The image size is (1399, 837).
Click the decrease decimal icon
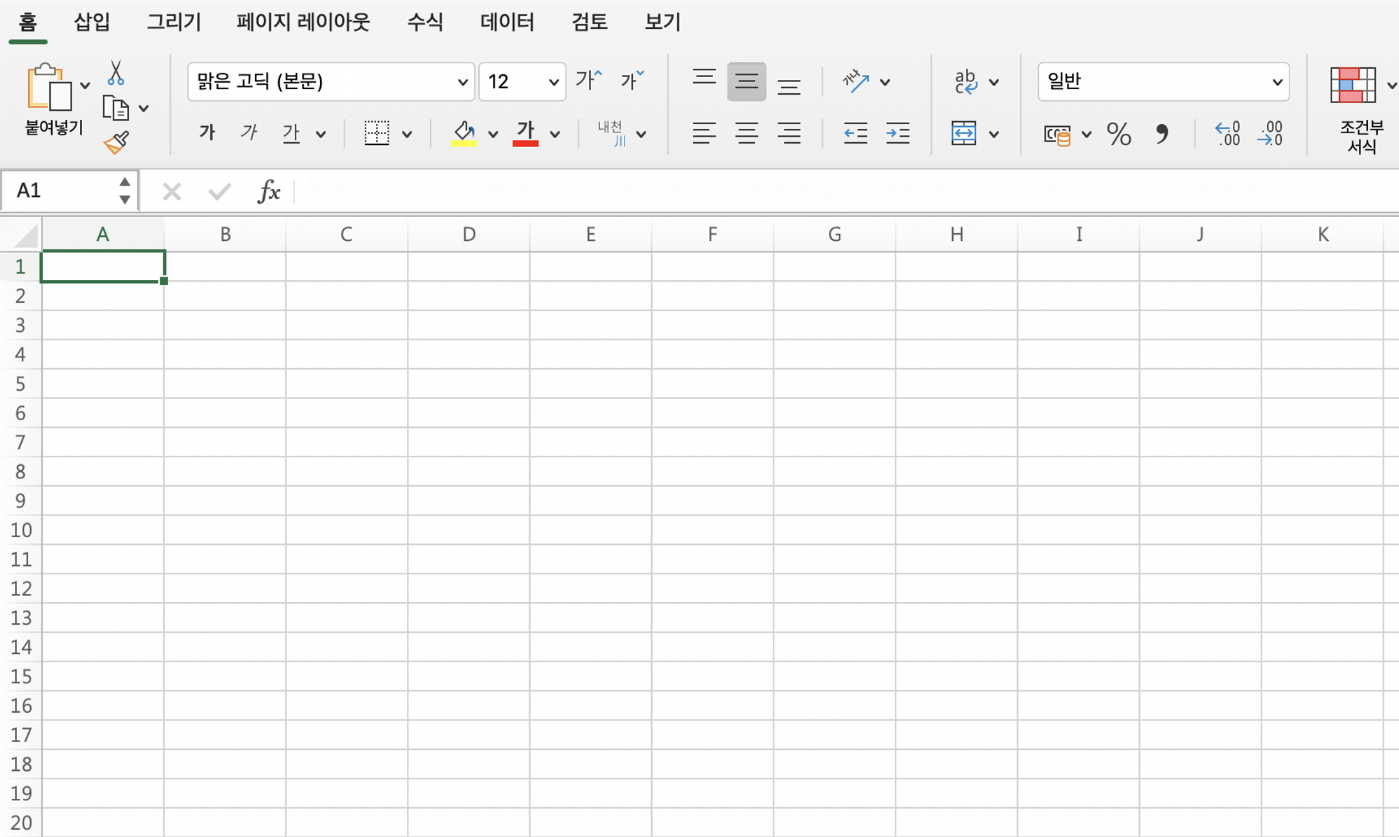[x=1270, y=133]
